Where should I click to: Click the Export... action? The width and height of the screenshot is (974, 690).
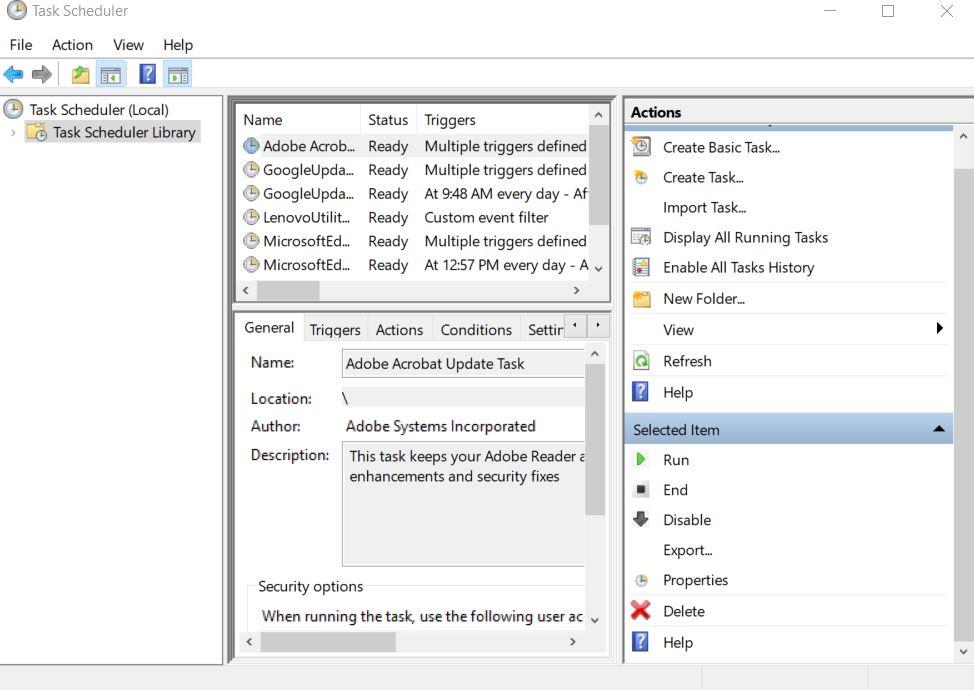point(688,550)
